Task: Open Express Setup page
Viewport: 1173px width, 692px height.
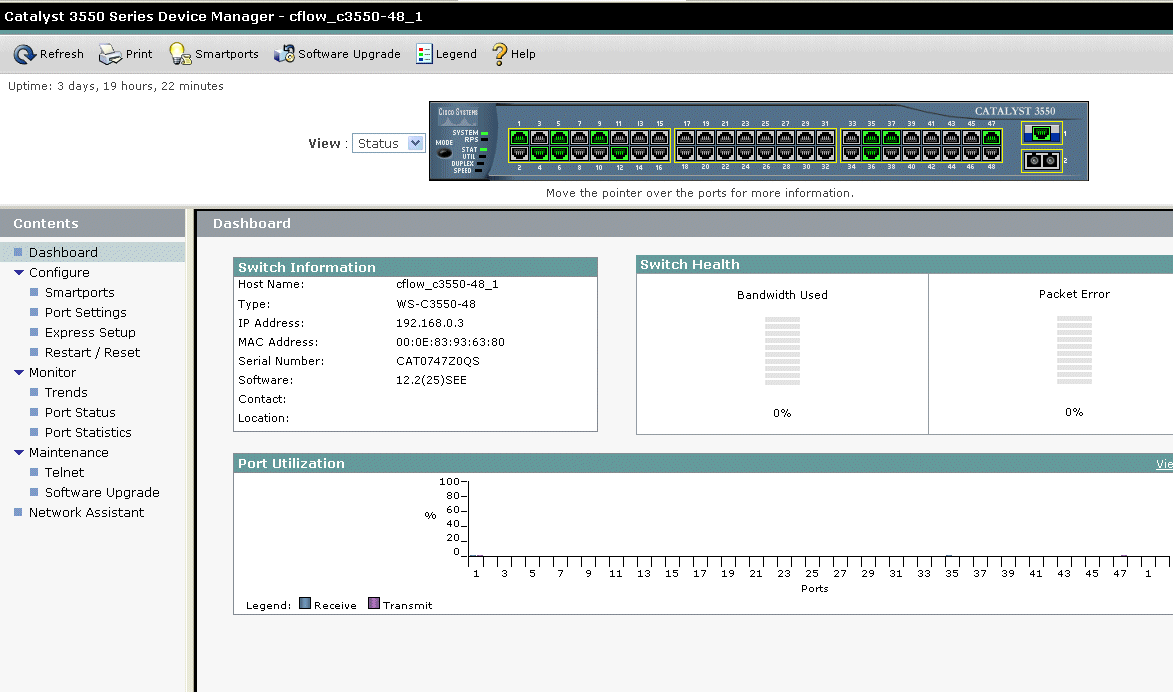Action: [90, 332]
